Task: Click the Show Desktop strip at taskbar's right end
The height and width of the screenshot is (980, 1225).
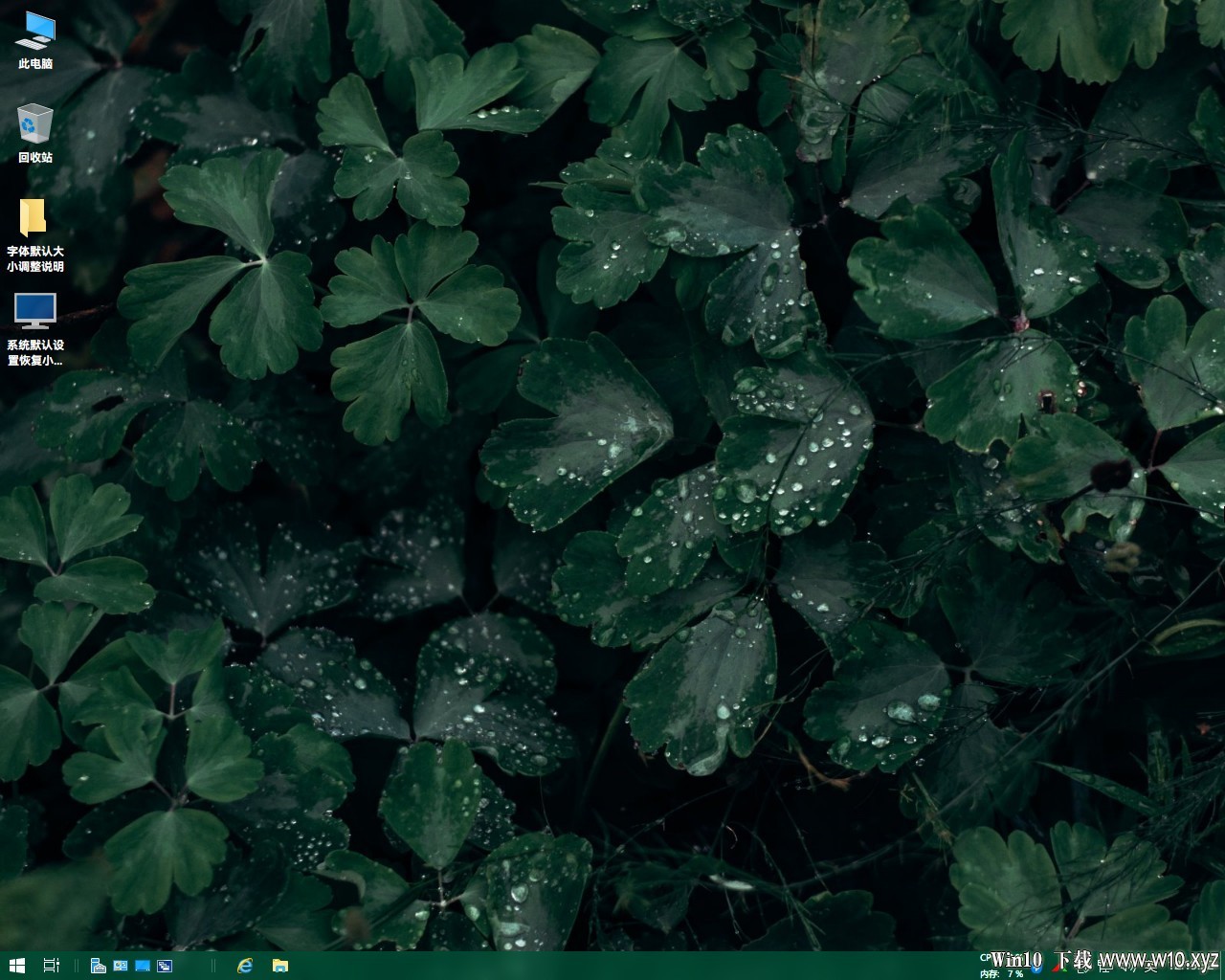Action: coord(1222,966)
